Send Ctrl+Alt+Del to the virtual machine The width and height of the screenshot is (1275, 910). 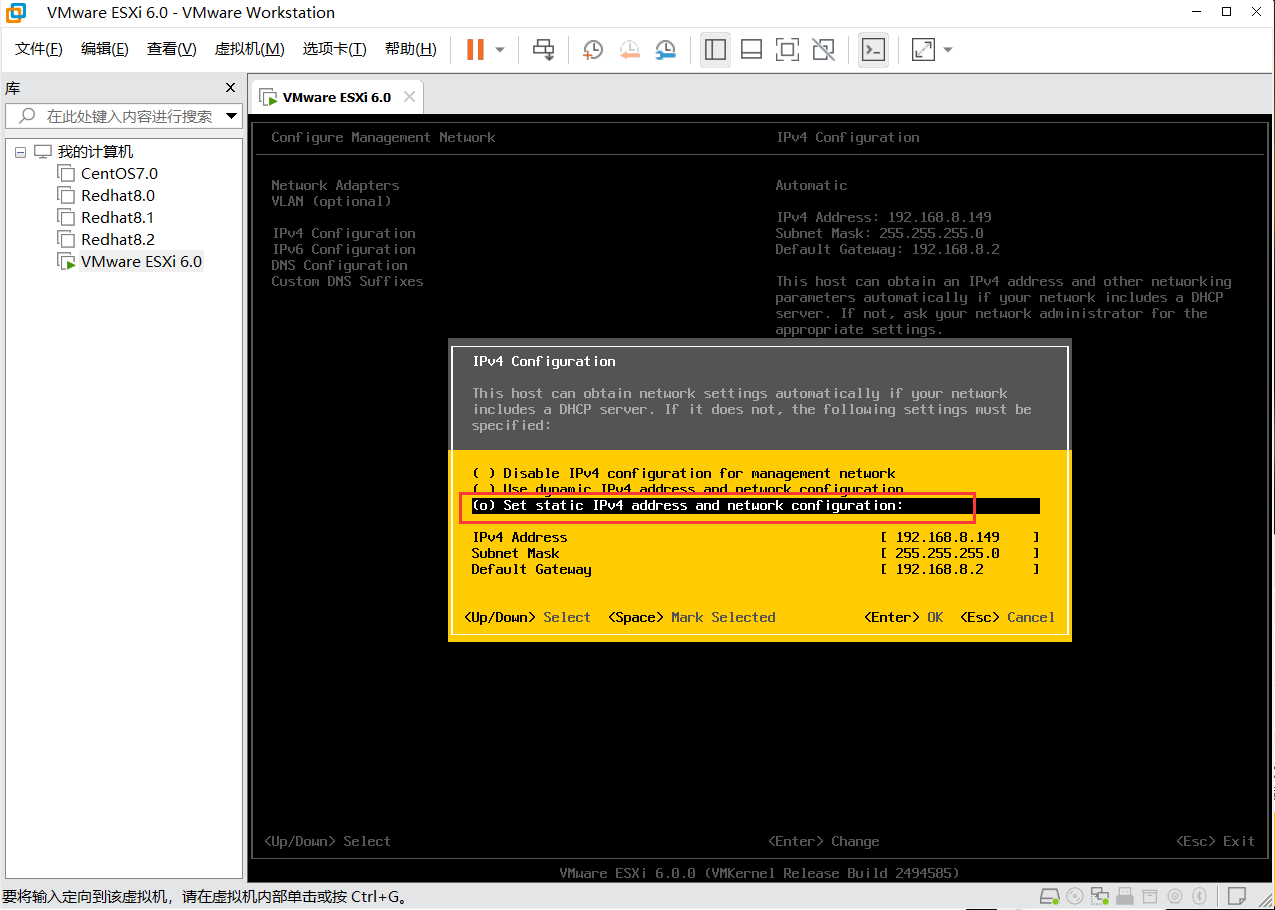543,49
